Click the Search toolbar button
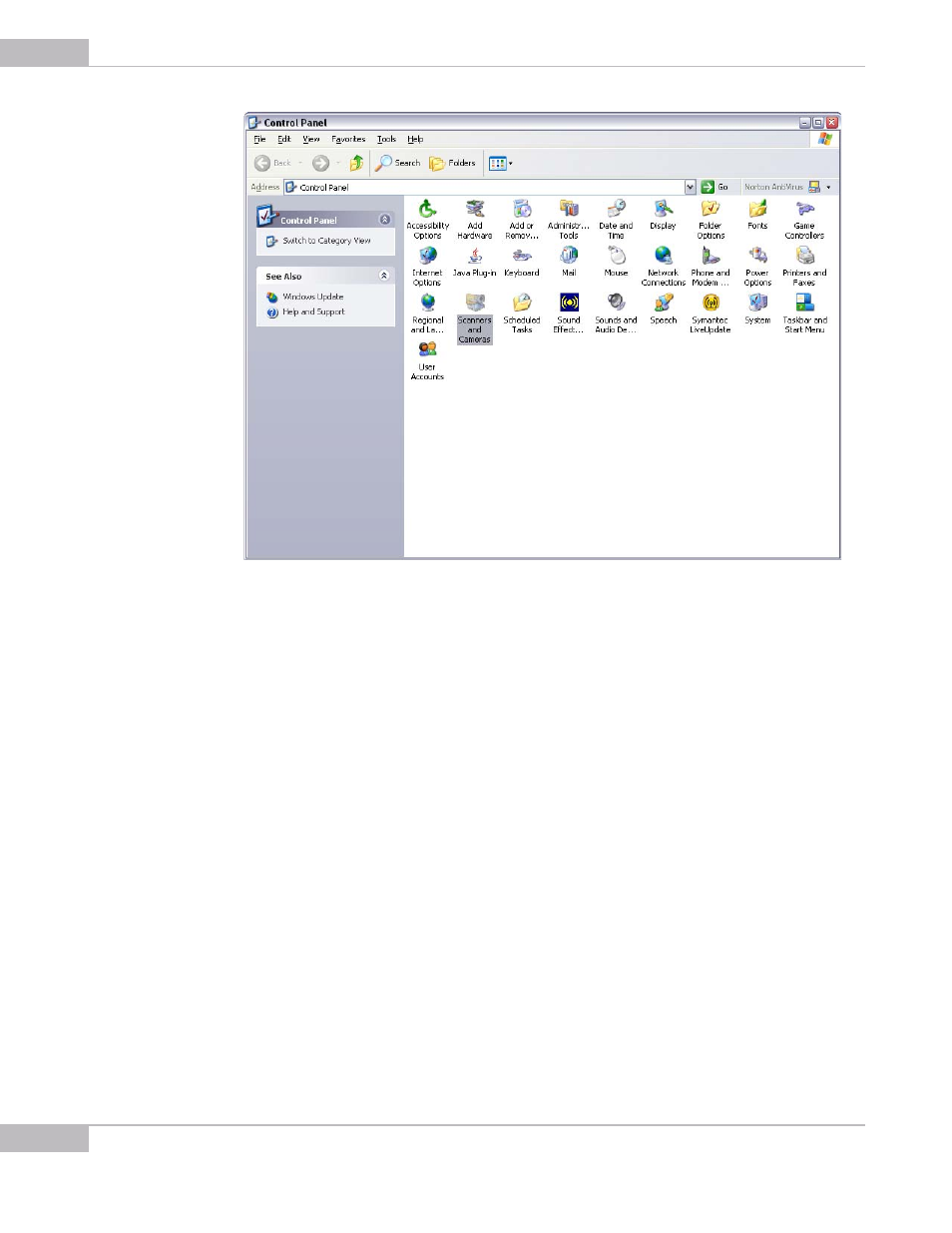The image size is (952, 1233). click(398, 163)
